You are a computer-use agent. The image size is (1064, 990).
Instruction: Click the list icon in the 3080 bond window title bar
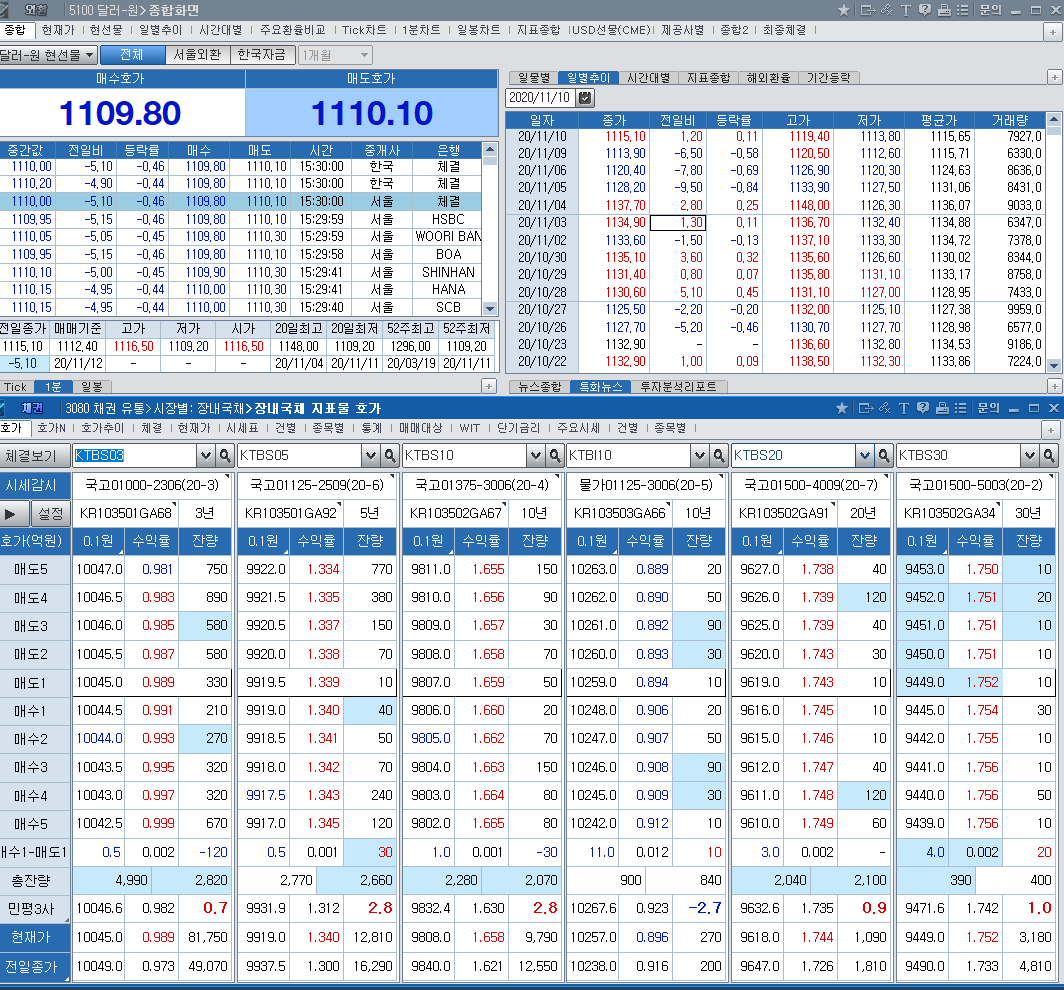coord(960,408)
